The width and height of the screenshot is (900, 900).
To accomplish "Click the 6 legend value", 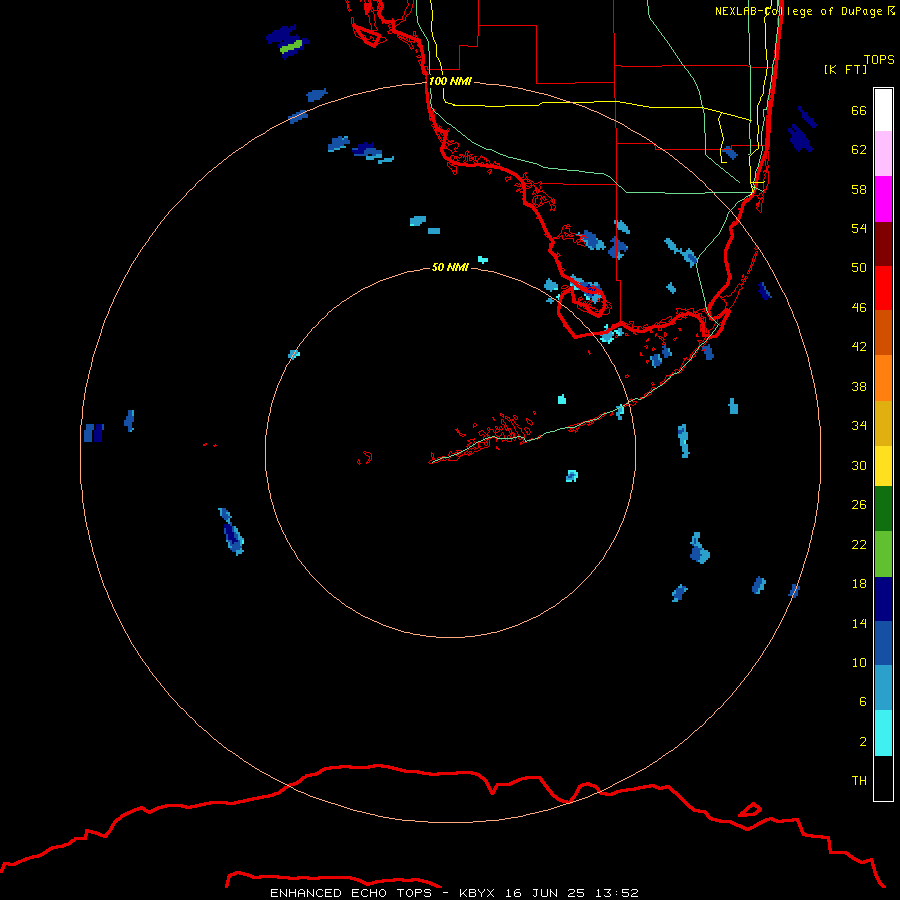I will [863, 702].
